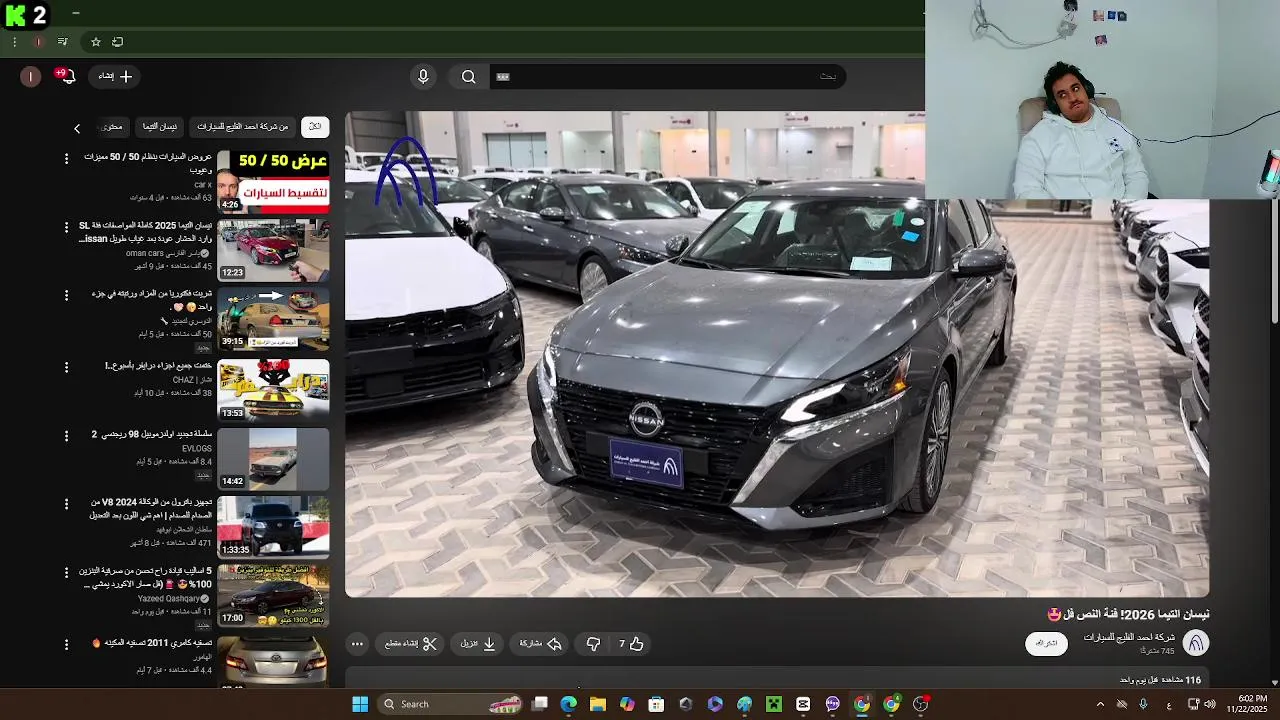Viewport: 1280px width, 720px height.
Task: Show hidden system tray icons
Action: point(1100,704)
